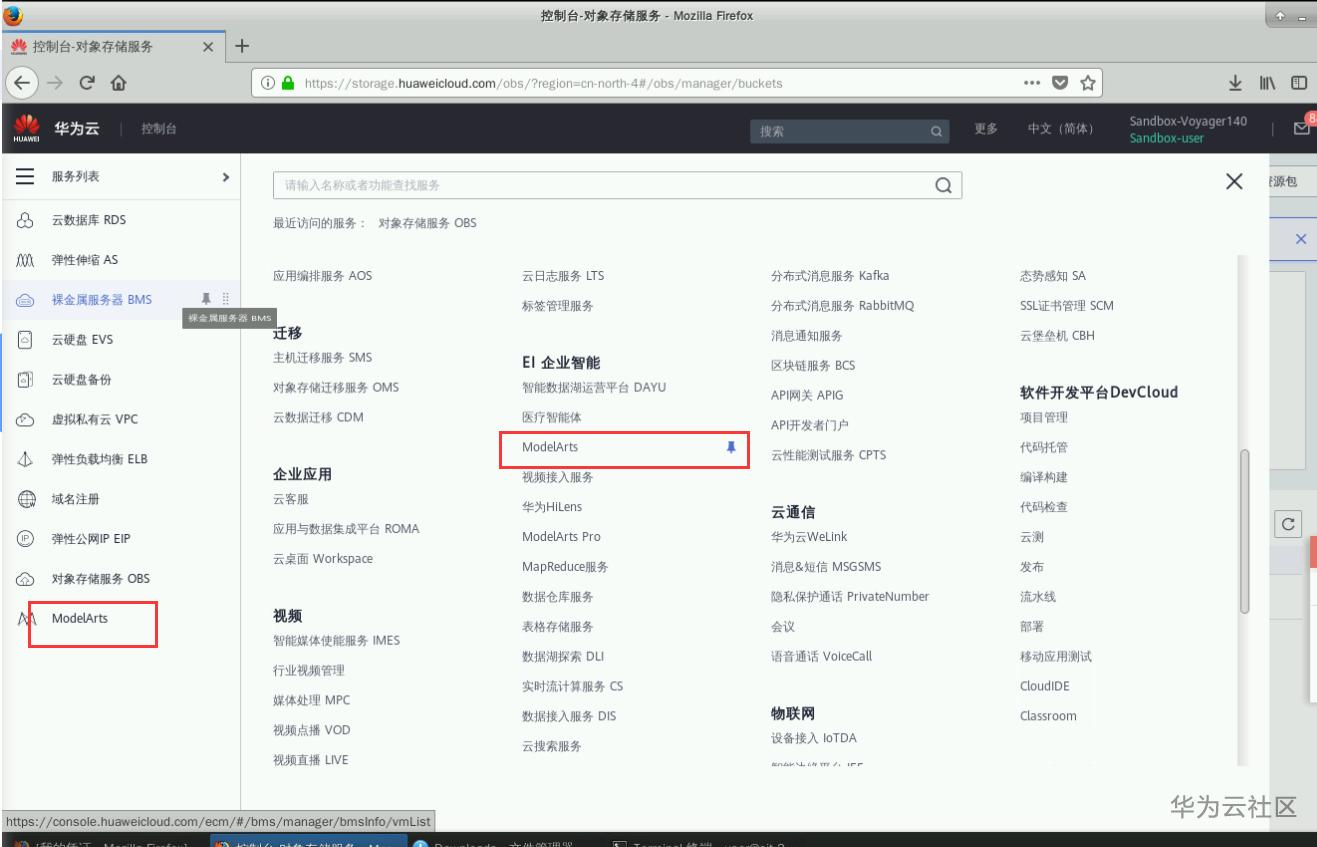Screen dimensions: 1317x847
Task: Open 裸金属服务器 BMS in sidebar
Action: [102, 298]
